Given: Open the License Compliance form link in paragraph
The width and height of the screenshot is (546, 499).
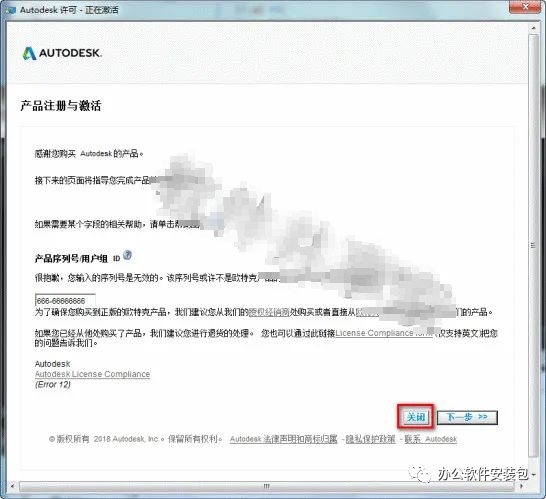Looking at the screenshot, I should click(384, 333).
